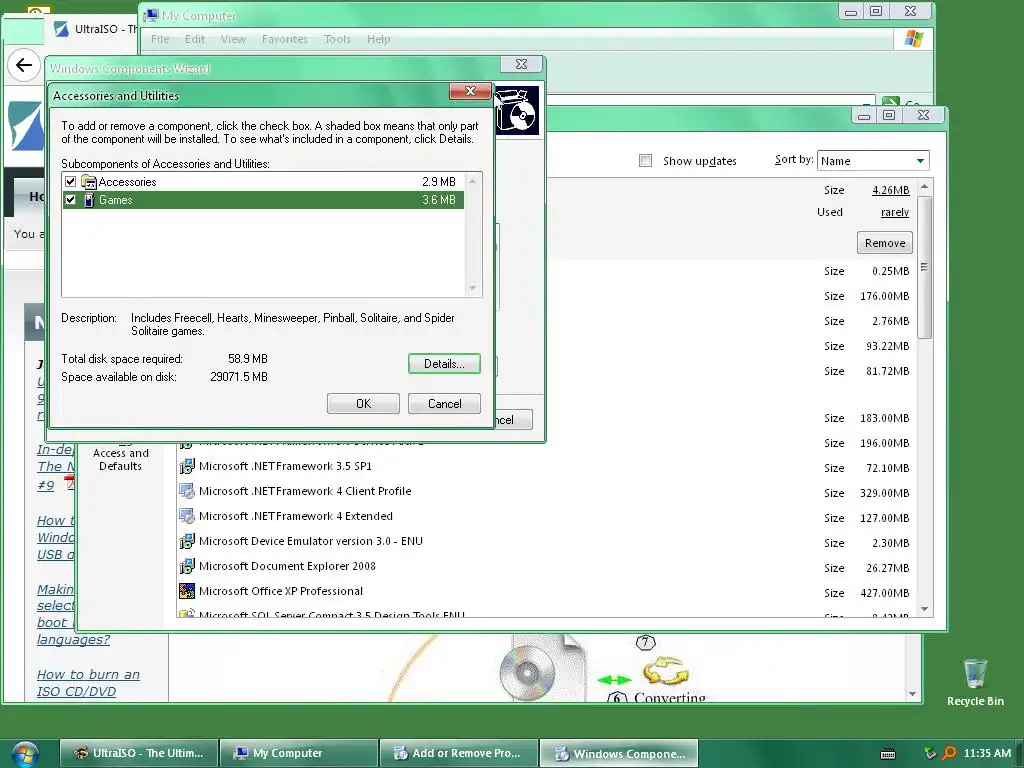Click the CD box wizard graphic
The width and height of the screenshot is (1024, 768).
click(x=517, y=111)
